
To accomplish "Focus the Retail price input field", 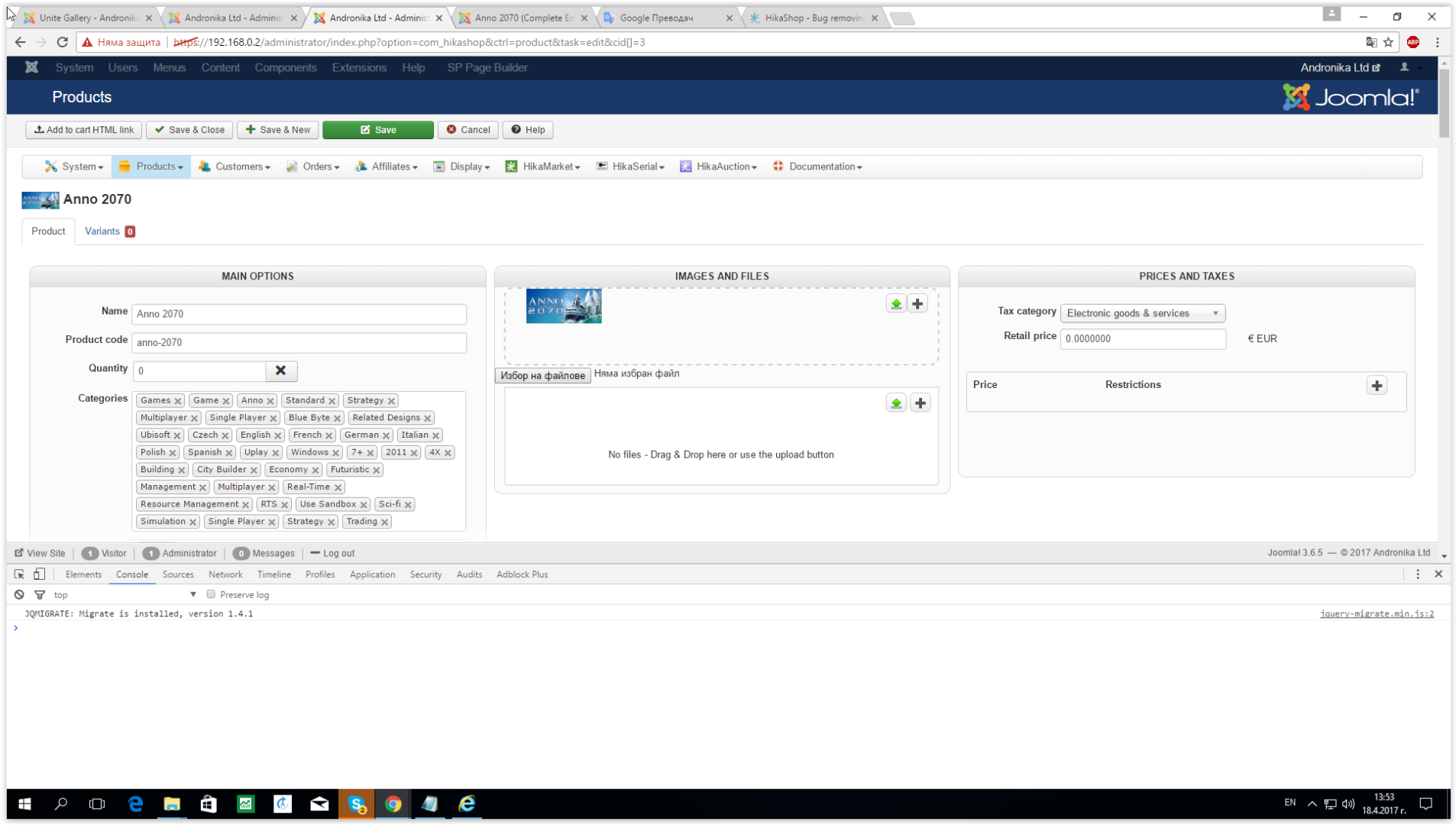I will point(1143,338).
